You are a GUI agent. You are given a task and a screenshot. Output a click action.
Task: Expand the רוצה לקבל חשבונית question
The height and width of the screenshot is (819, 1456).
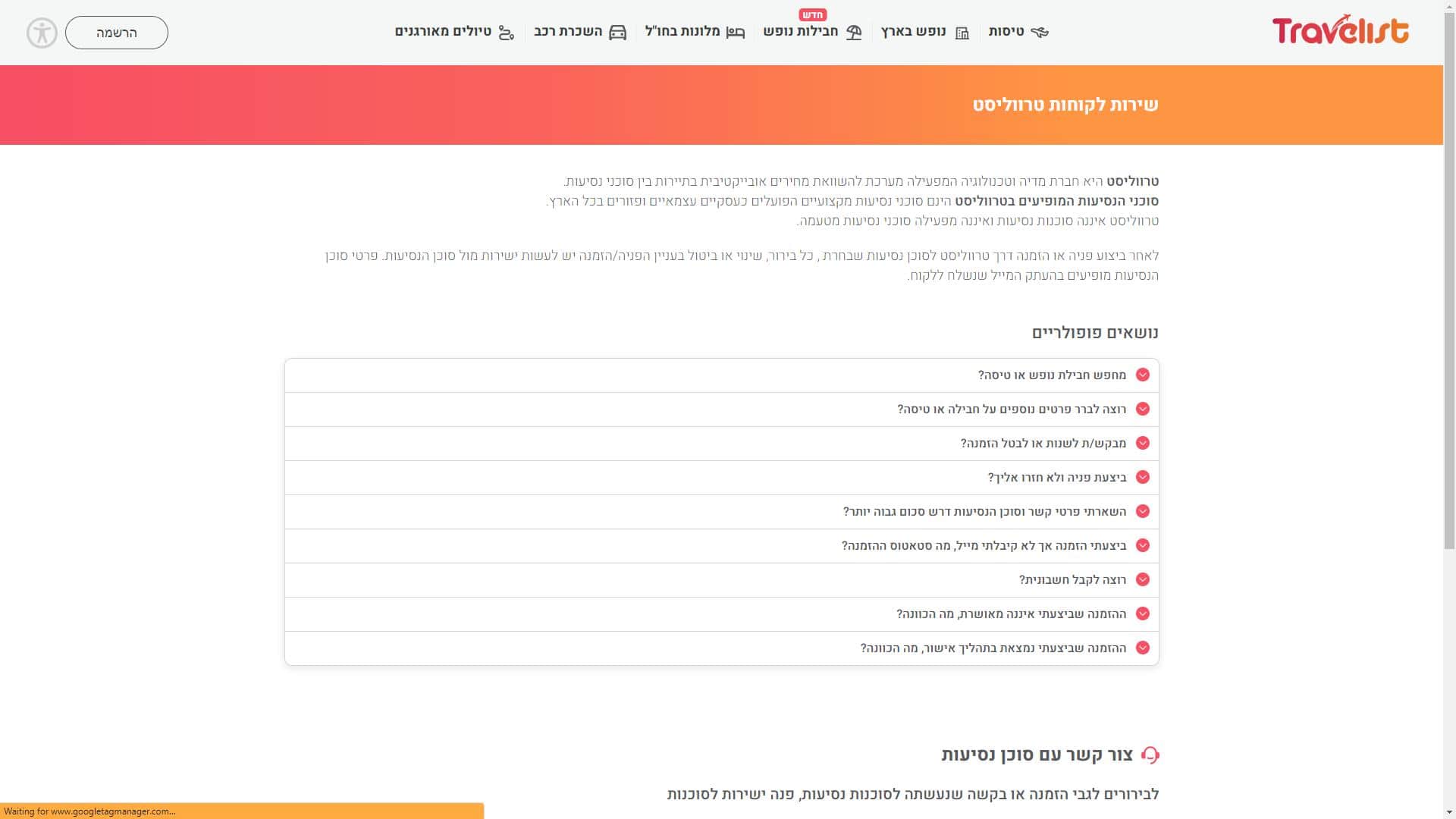[1072, 580]
